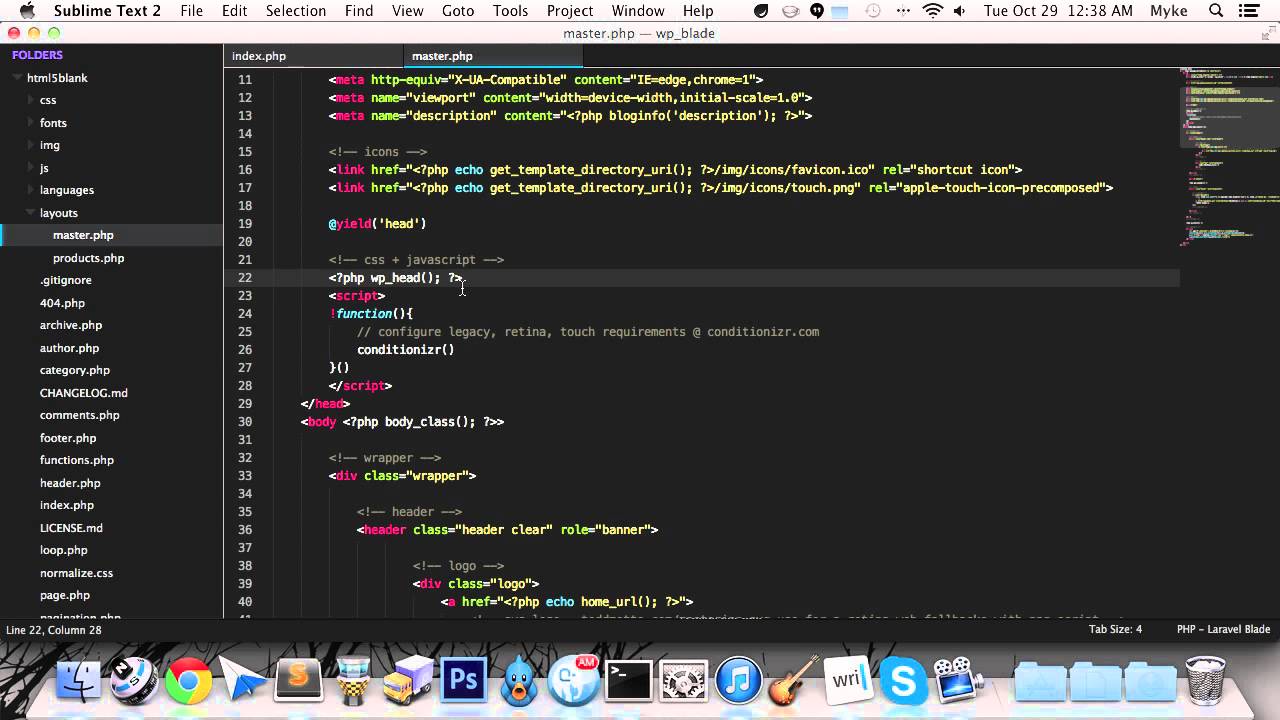Open 404.php in the sidebar
This screenshot has width=1280, height=720.
[x=62, y=303]
